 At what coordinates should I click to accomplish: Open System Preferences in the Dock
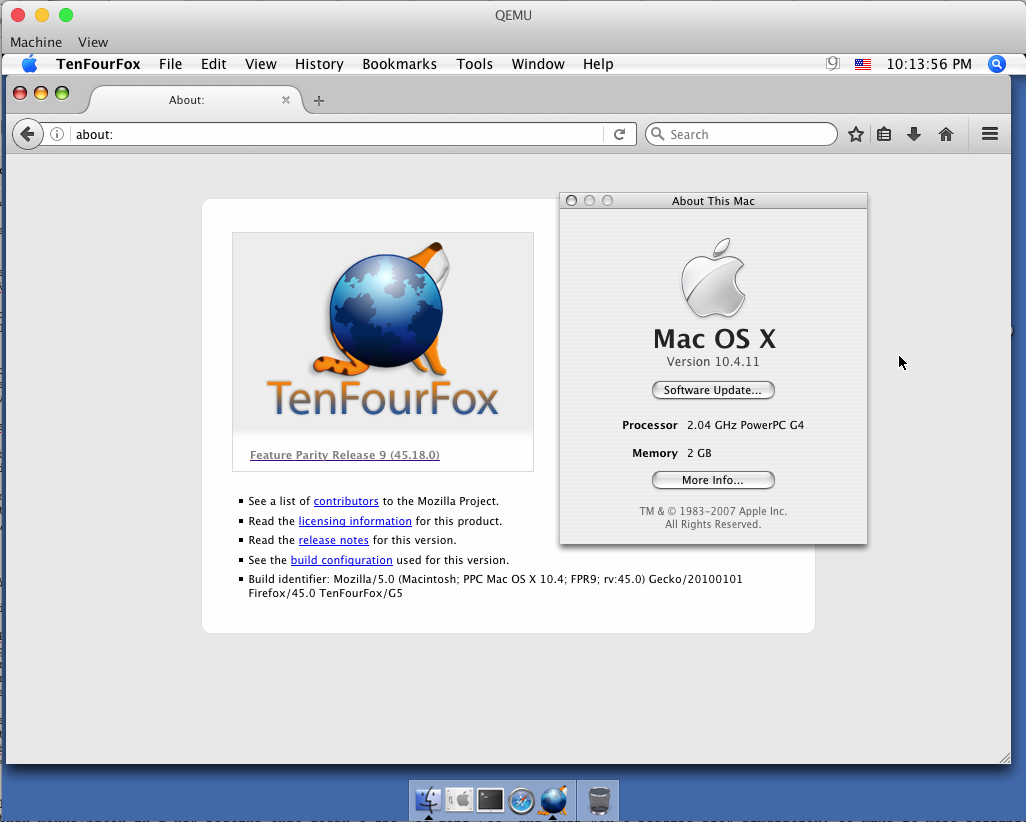[x=459, y=800]
